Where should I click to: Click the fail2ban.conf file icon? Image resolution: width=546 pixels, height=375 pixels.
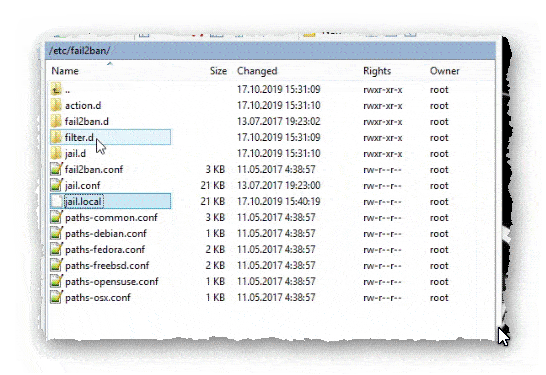click(56, 169)
